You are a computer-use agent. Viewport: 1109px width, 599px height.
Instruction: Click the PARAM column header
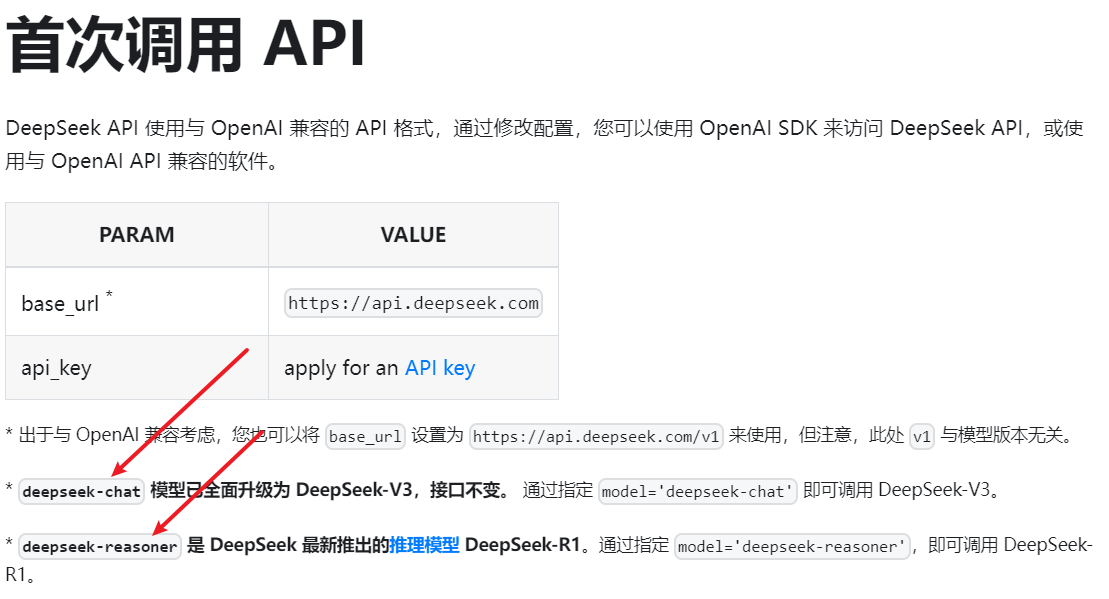137,235
